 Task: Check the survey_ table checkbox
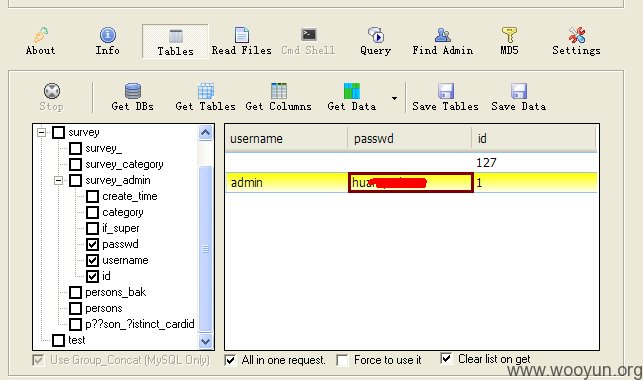coord(75,148)
